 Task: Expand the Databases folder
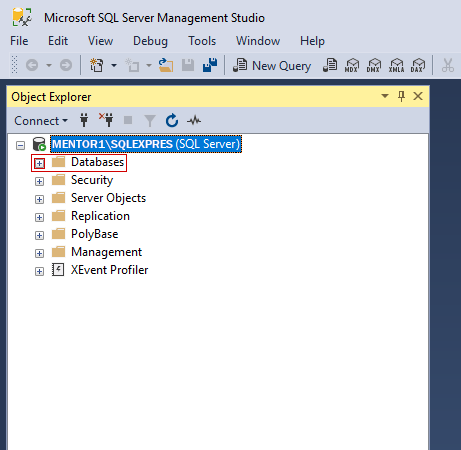coord(39,163)
